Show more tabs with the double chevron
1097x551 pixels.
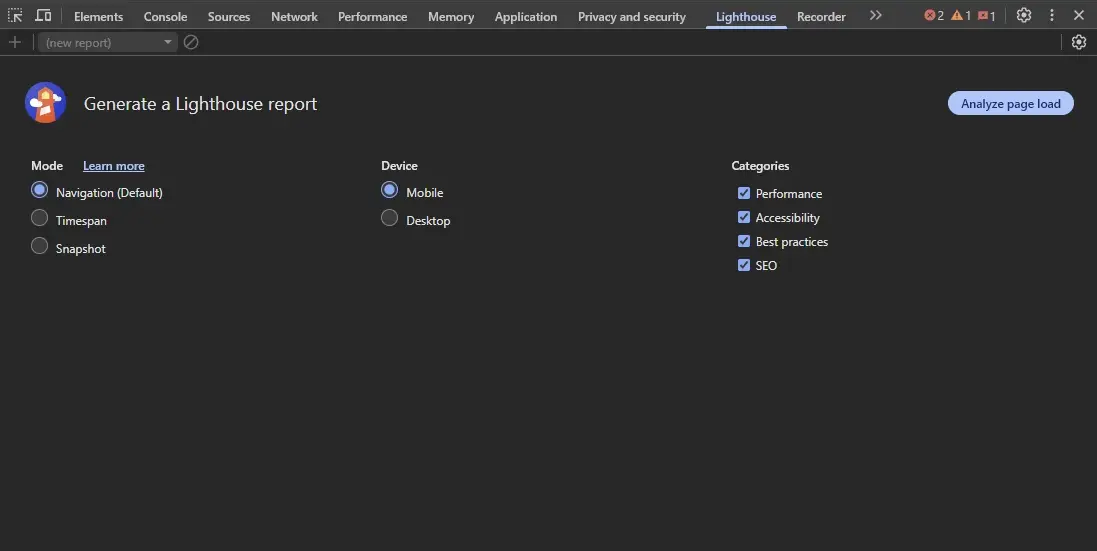(875, 16)
